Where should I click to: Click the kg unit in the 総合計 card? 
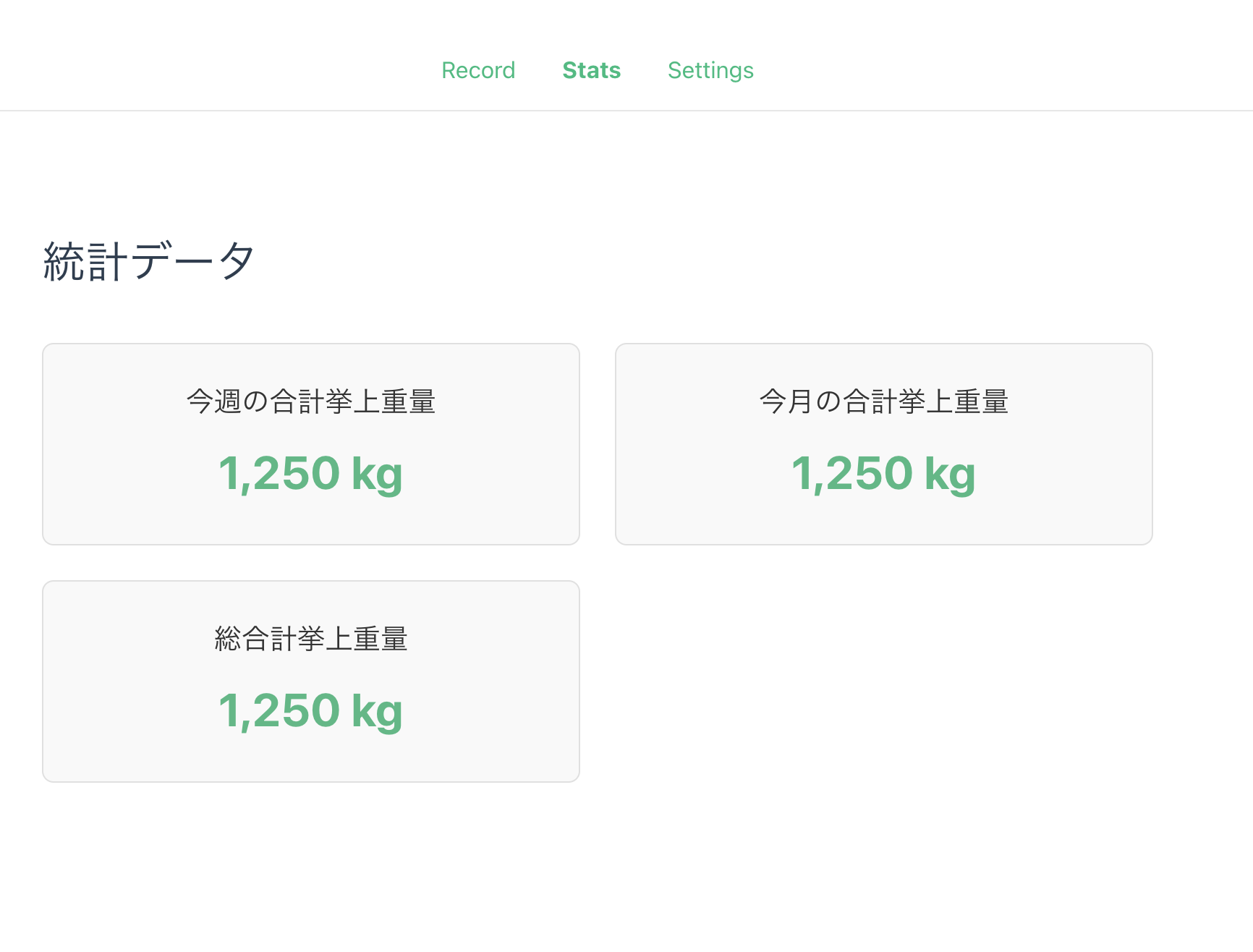377,713
